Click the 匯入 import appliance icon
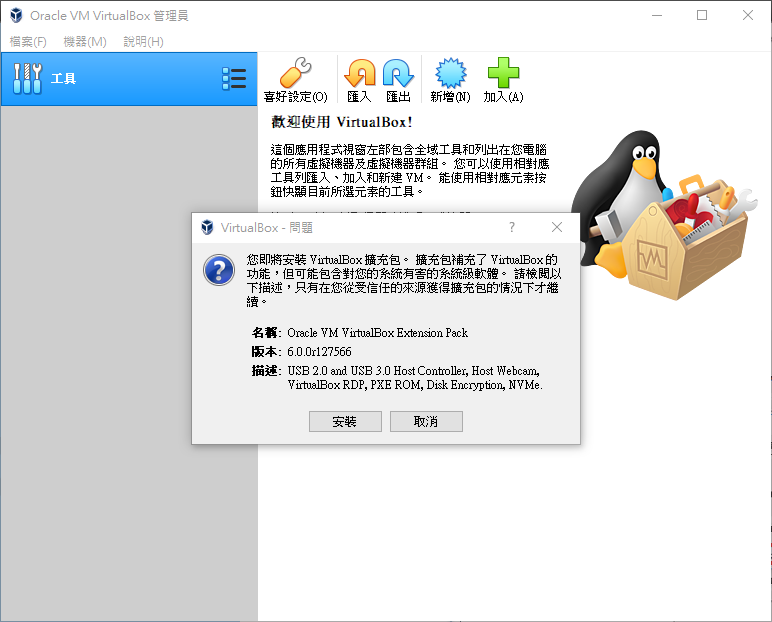The image size is (772, 622). pyautogui.click(x=359, y=80)
